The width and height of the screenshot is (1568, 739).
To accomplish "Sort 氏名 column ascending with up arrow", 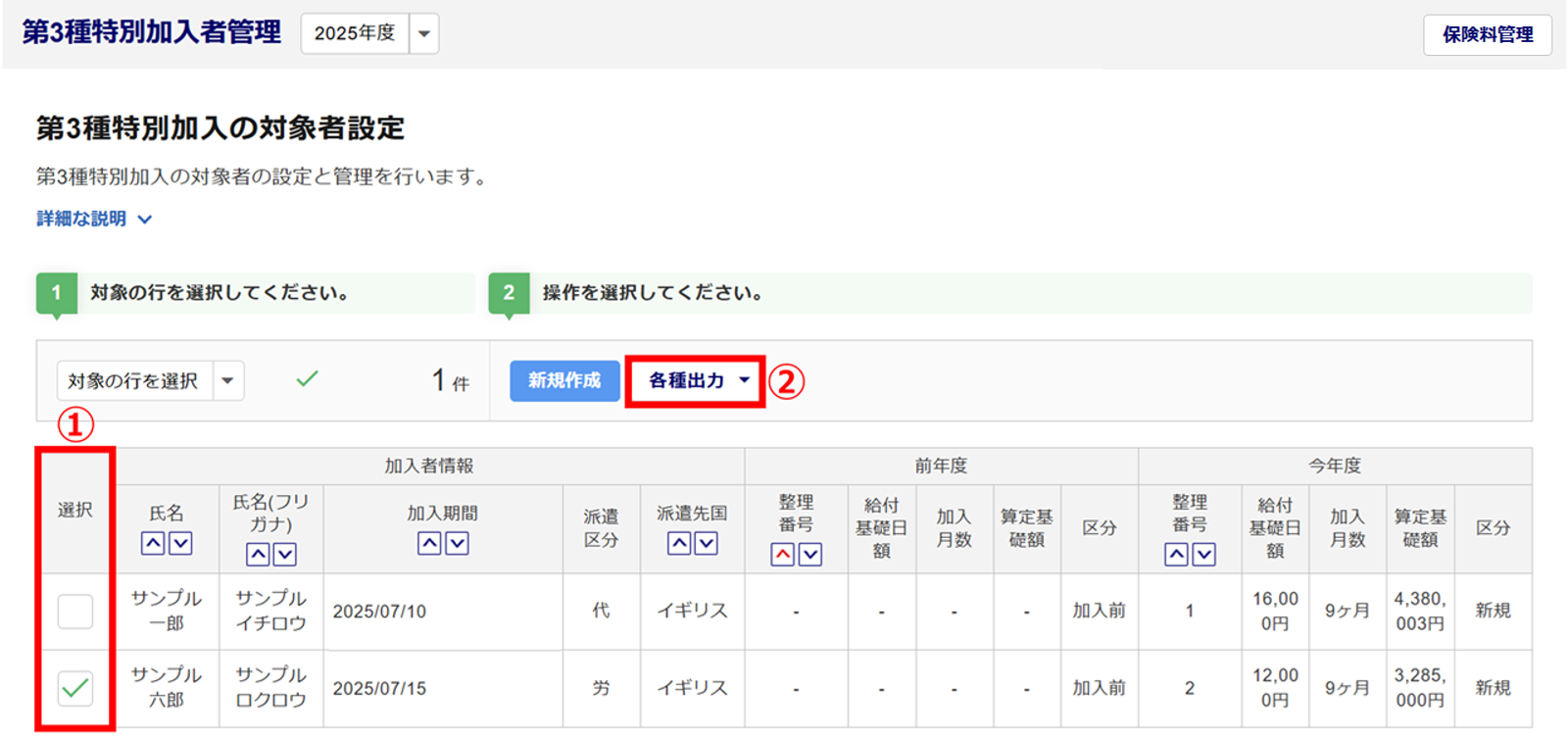I will coord(153,543).
